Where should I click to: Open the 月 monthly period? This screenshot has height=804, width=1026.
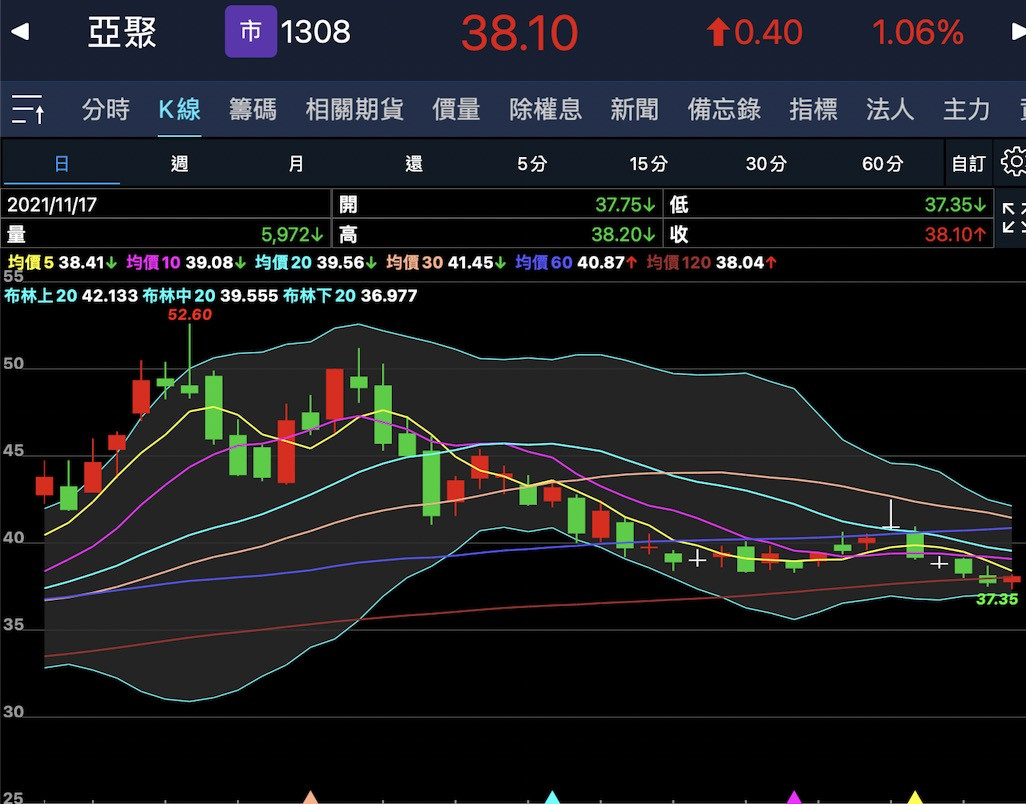296,164
